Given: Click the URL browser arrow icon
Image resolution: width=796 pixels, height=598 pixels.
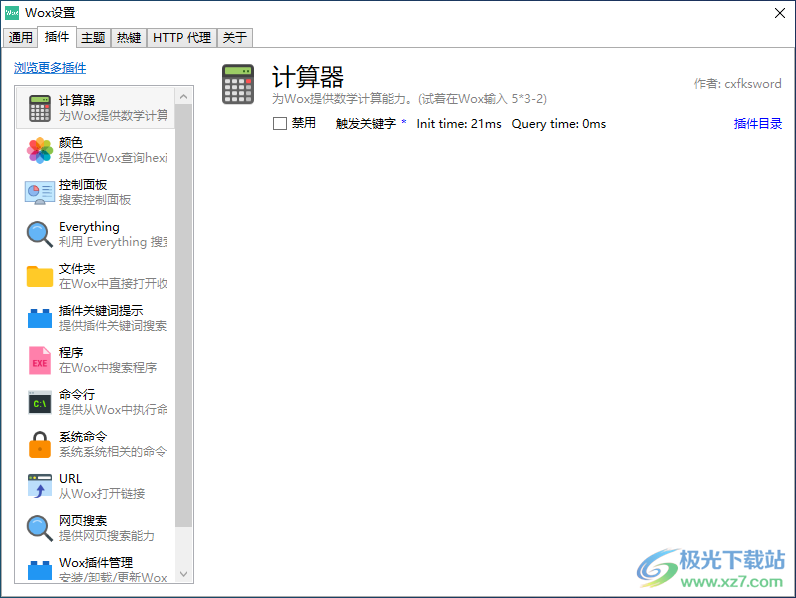Looking at the screenshot, I should point(40,486).
